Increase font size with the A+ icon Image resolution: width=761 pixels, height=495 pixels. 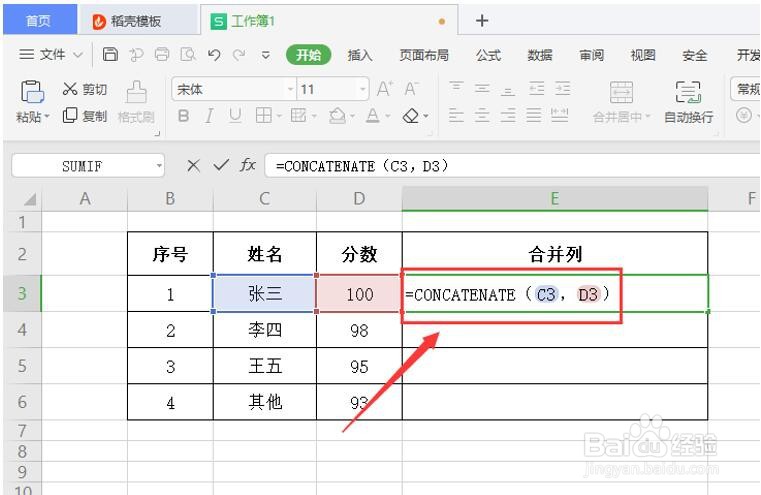coord(385,89)
